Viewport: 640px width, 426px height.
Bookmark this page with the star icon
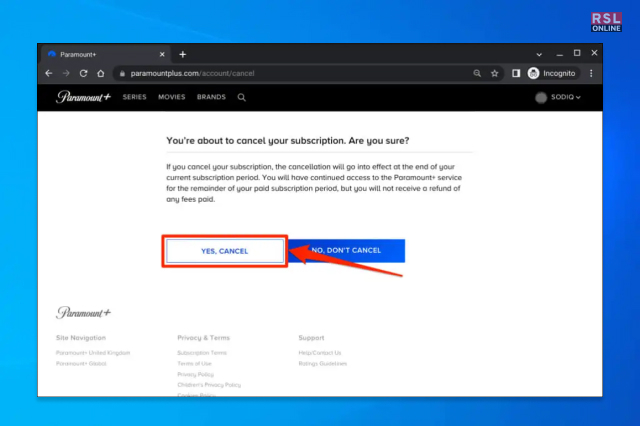[495, 73]
